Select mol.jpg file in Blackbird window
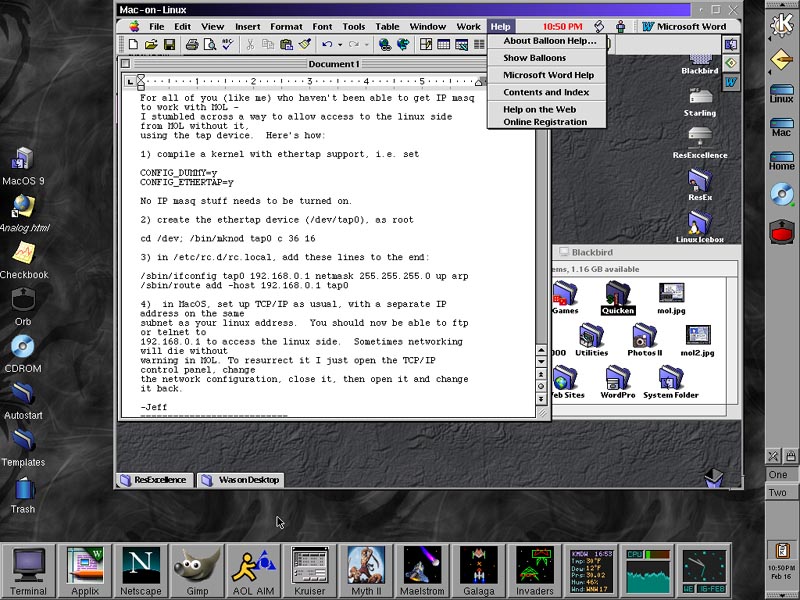The width and height of the screenshot is (800, 600). (x=671, y=298)
